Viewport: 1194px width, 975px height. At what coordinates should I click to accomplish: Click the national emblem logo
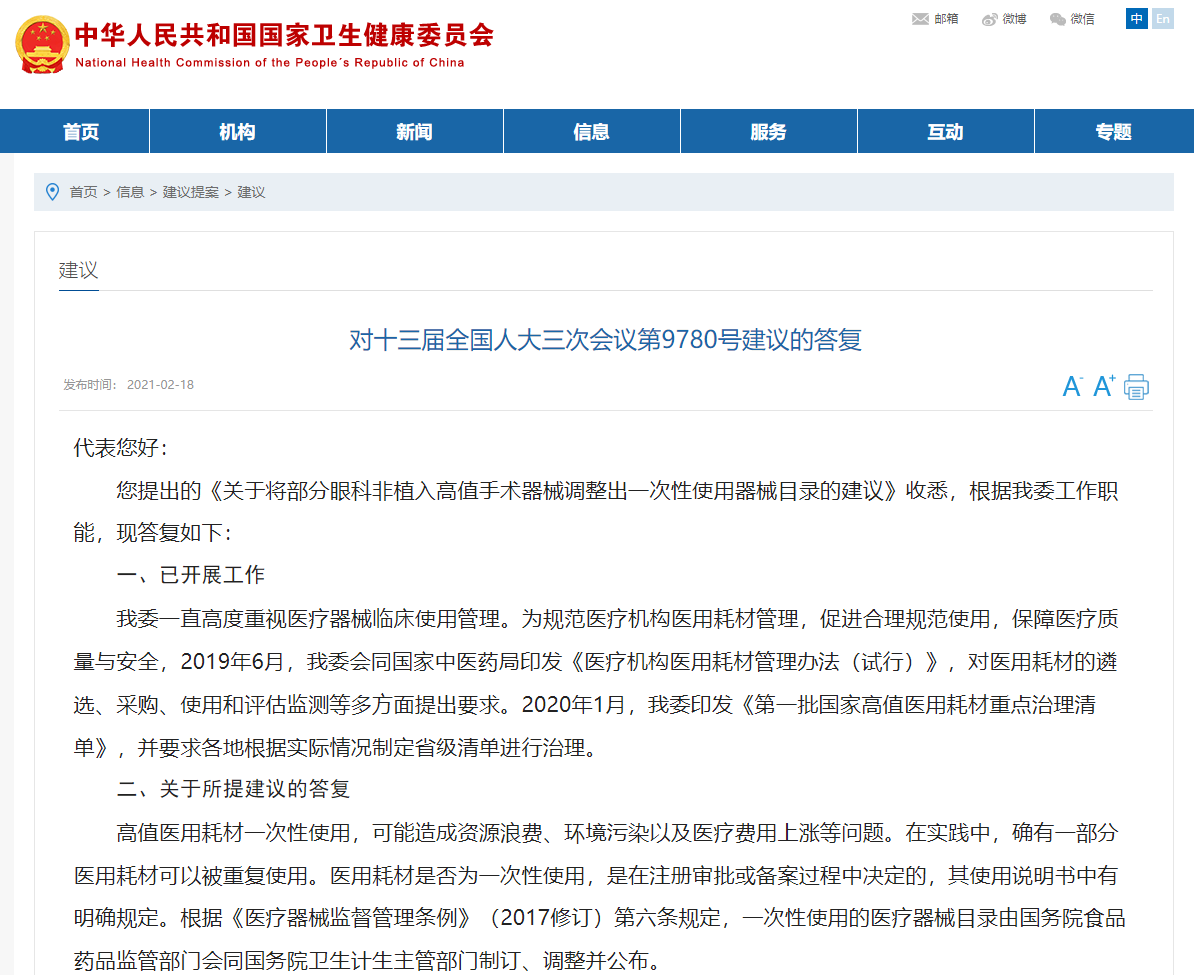point(40,44)
